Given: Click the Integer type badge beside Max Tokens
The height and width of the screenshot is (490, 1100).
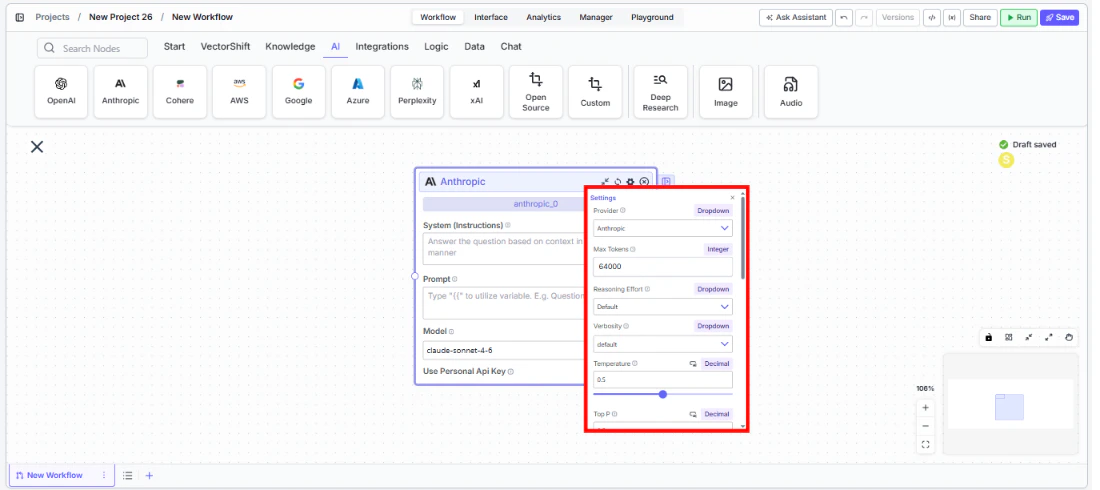Looking at the screenshot, I should [x=718, y=249].
